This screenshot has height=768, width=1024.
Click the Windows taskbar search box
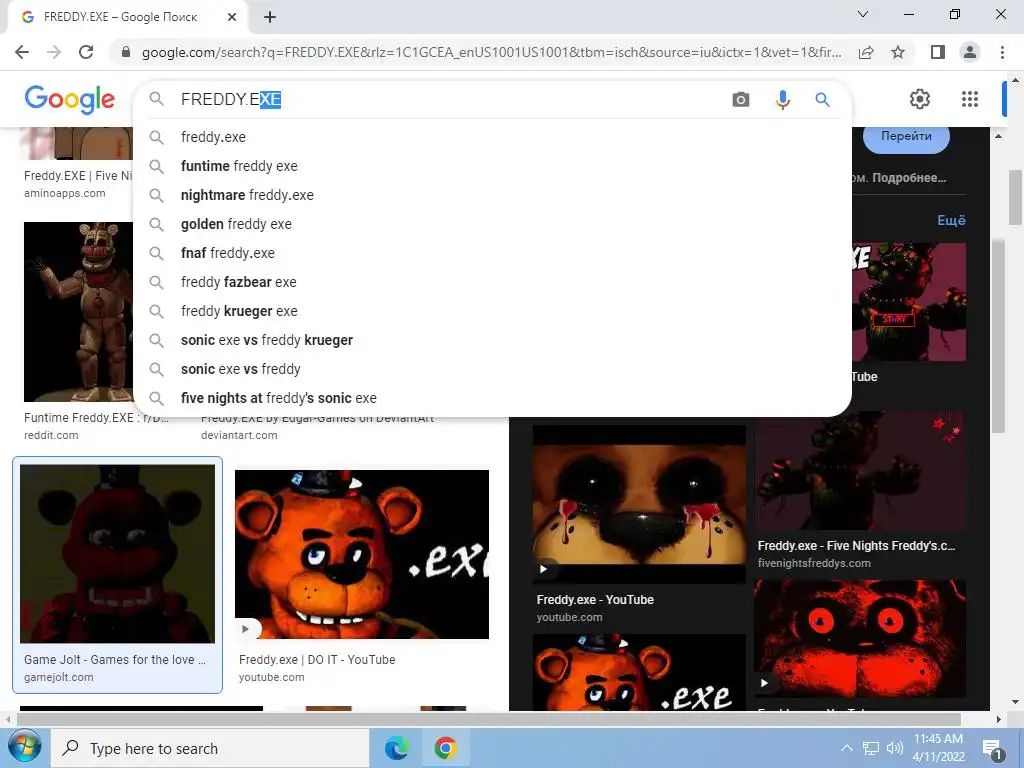click(210, 748)
